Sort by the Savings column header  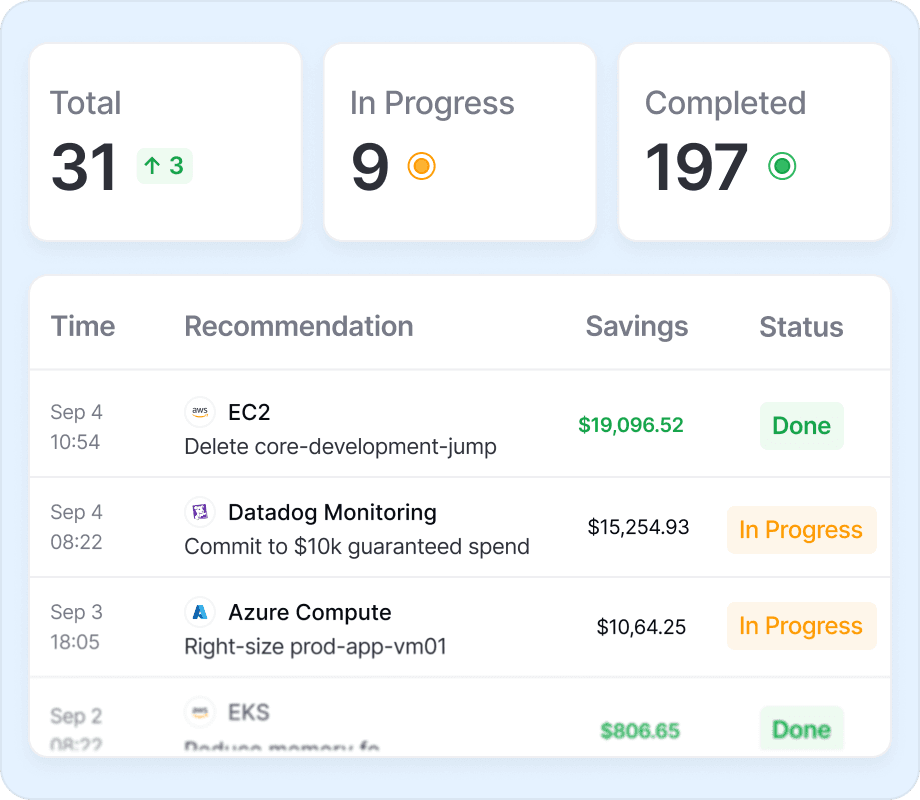tap(636, 326)
